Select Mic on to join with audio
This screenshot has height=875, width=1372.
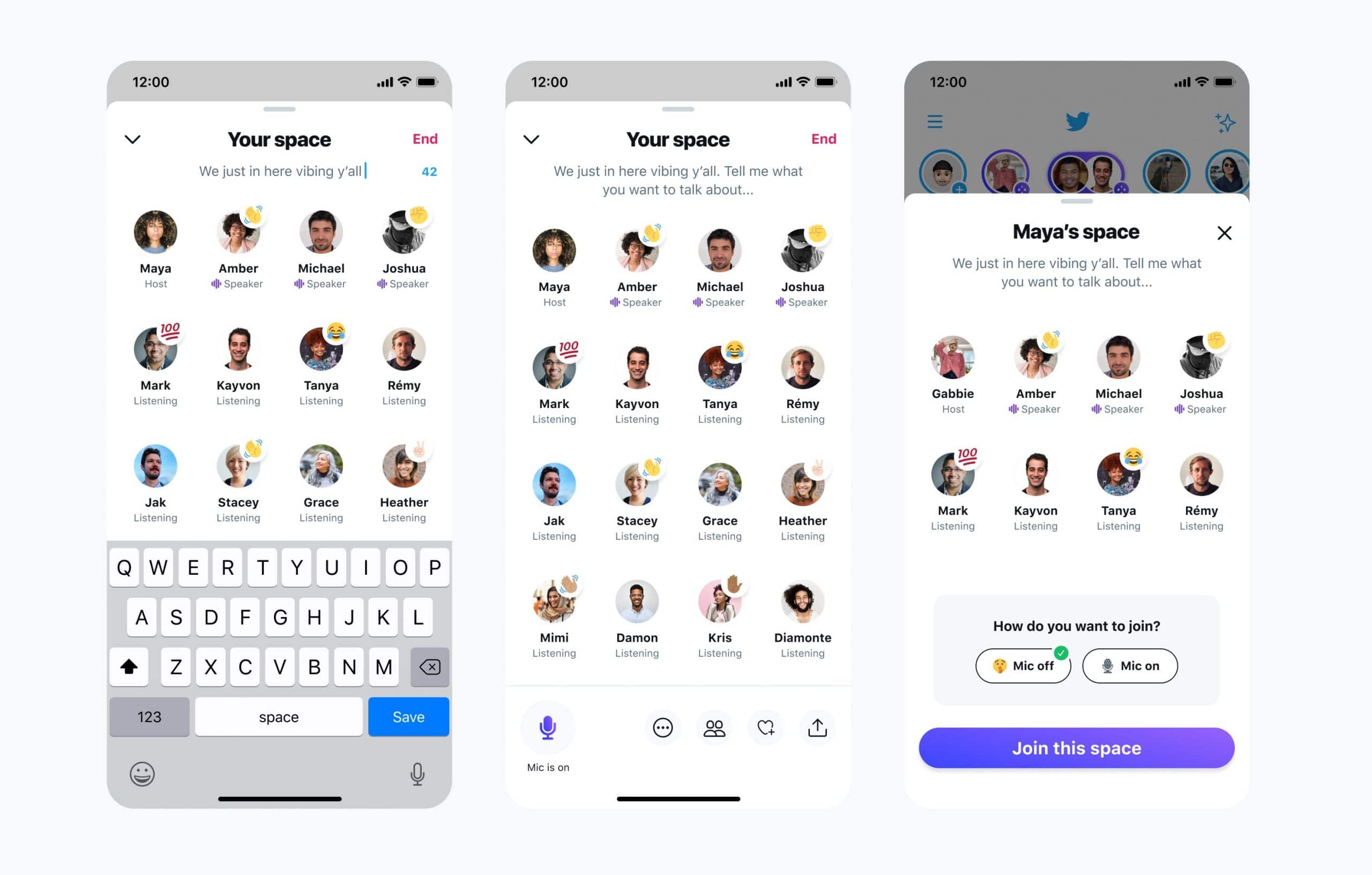pyautogui.click(x=1144, y=665)
